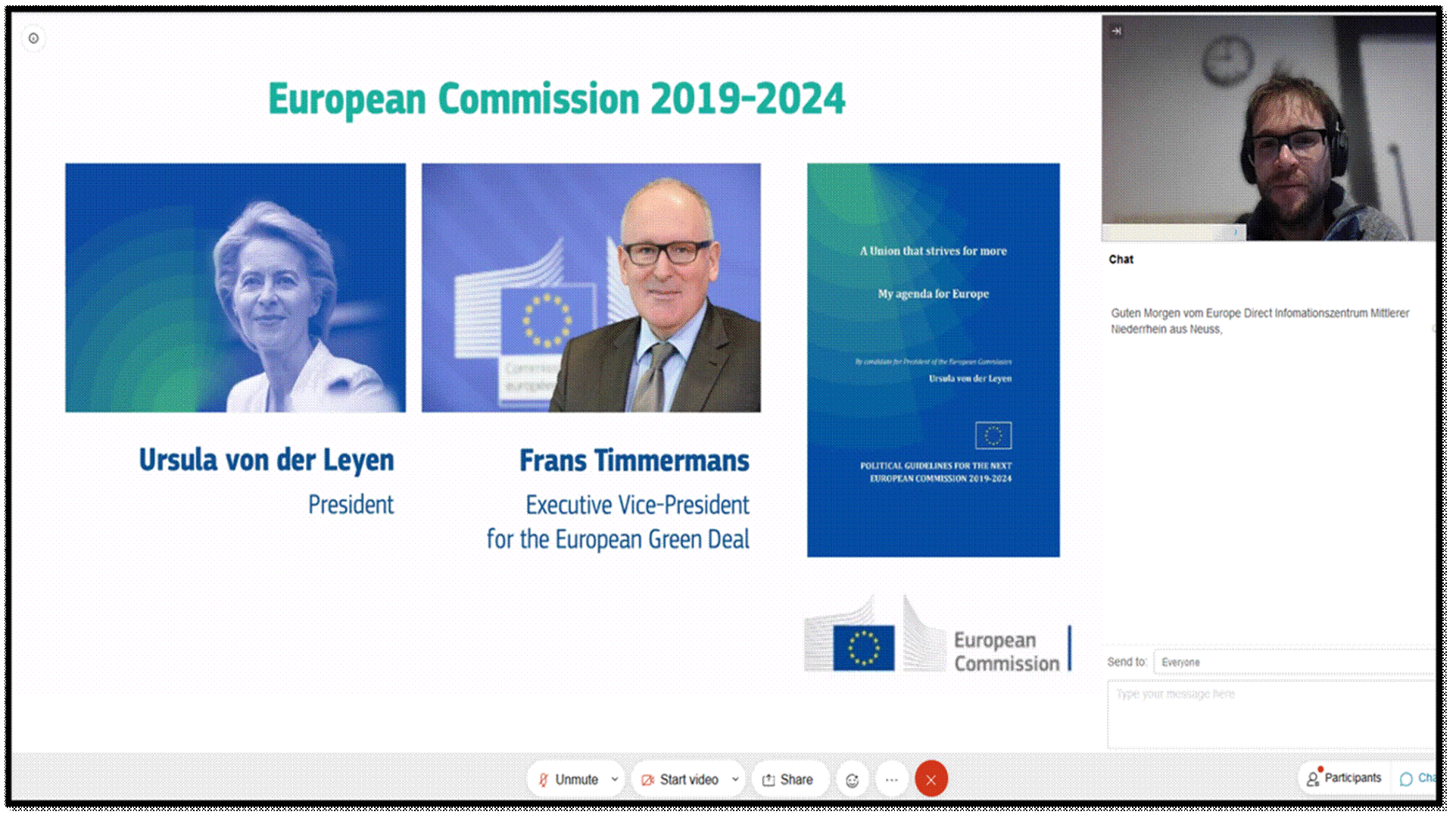Click the Chat panel header
Image resolution: width=1456 pixels, height=821 pixels.
(1121, 259)
